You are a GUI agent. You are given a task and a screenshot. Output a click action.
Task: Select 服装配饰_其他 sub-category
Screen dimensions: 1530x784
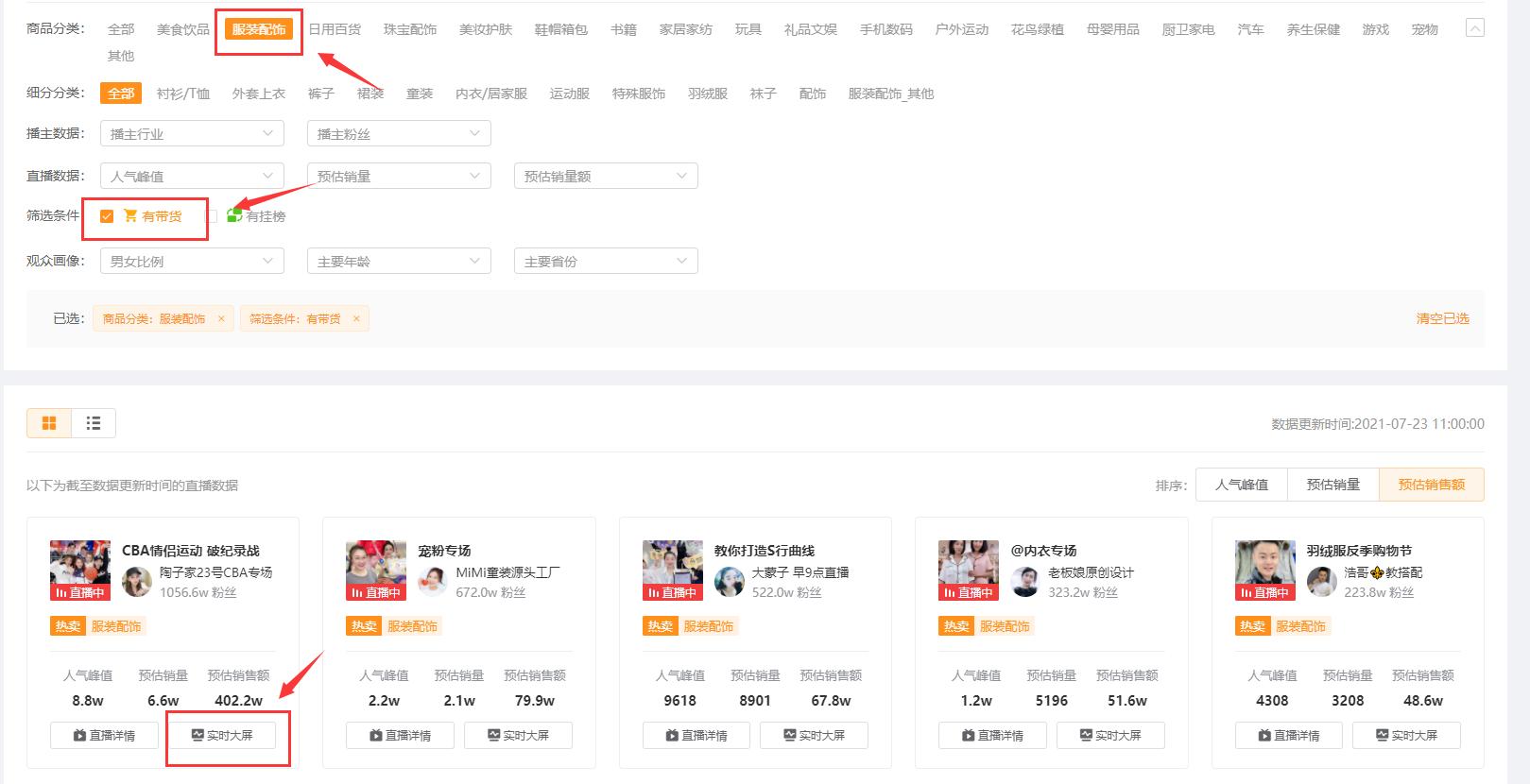[891, 94]
